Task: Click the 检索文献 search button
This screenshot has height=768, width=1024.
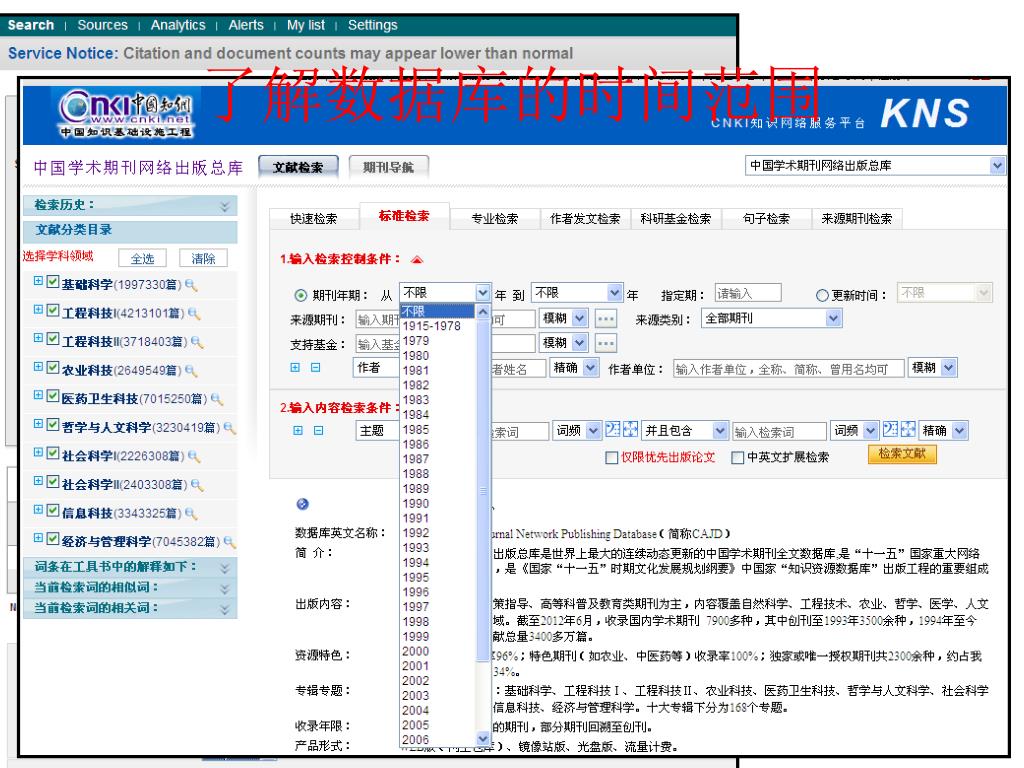Action: pos(902,454)
